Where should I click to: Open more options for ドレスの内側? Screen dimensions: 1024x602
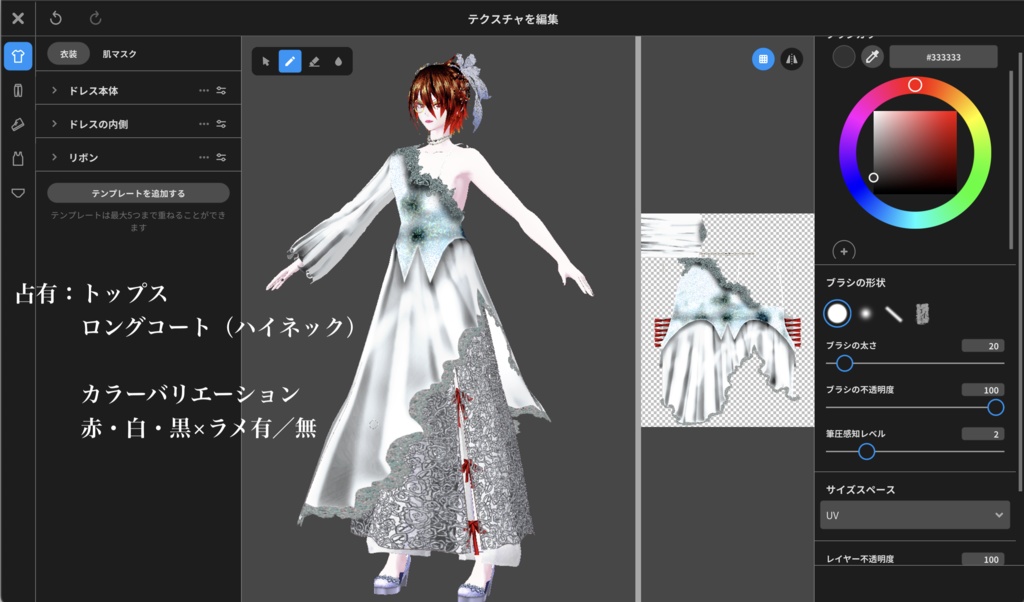[204, 123]
